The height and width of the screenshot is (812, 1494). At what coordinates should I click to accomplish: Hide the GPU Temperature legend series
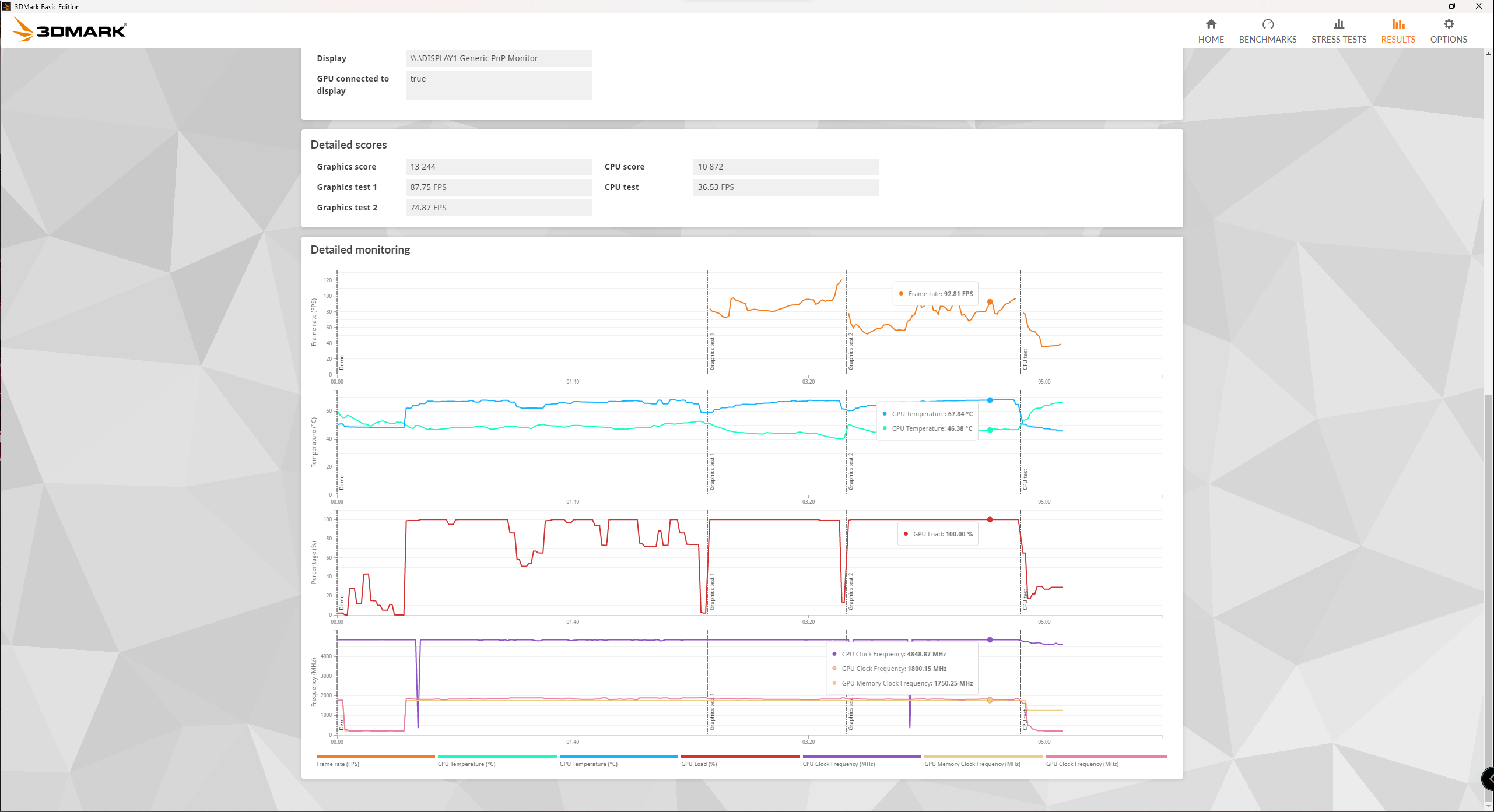pyautogui.click(x=588, y=764)
